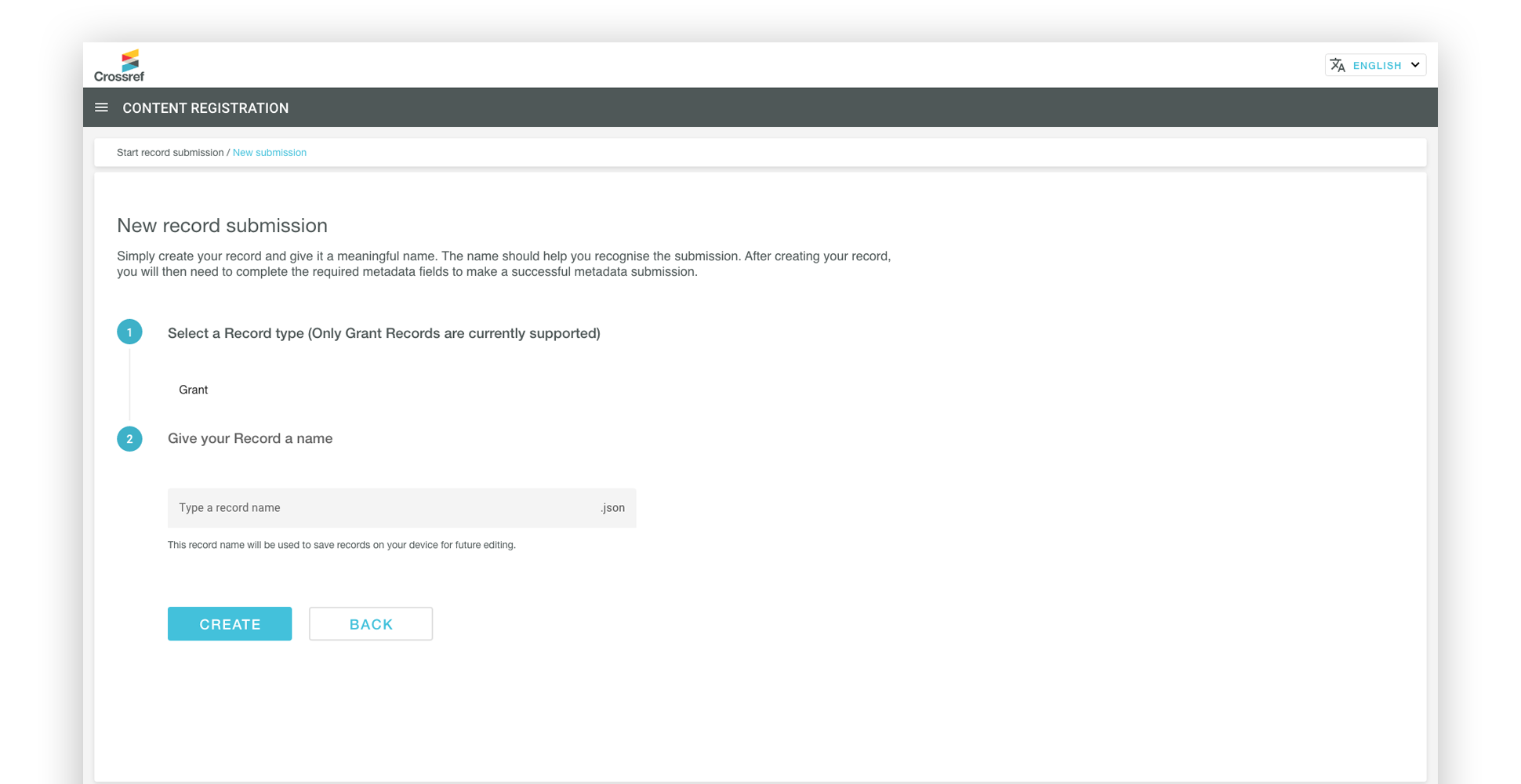This screenshot has width=1521, height=784.
Task: Click the step 1 circle marker
Action: [x=129, y=332]
